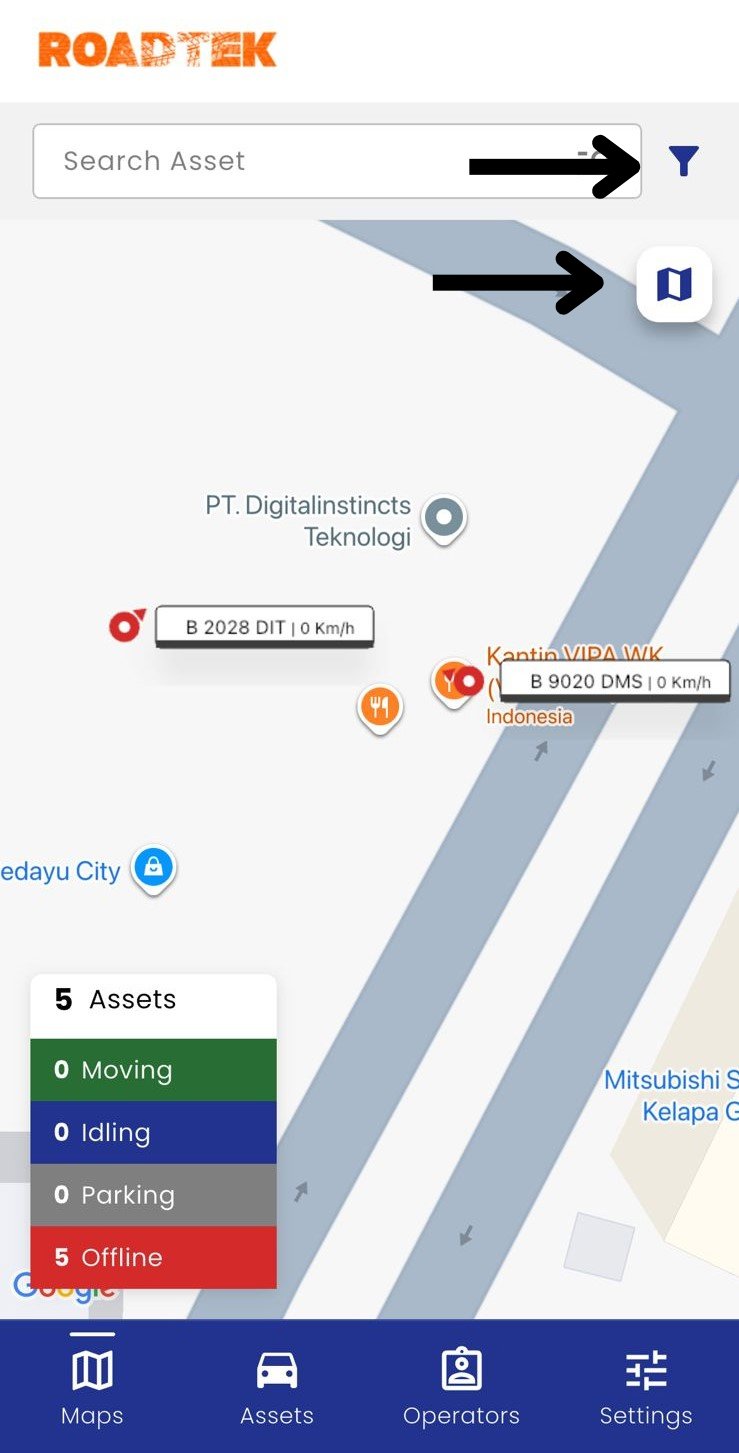739x1453 pixels.
Task: Tap the blue shopping bag pin near edayu City
Action: click(153, 869)
